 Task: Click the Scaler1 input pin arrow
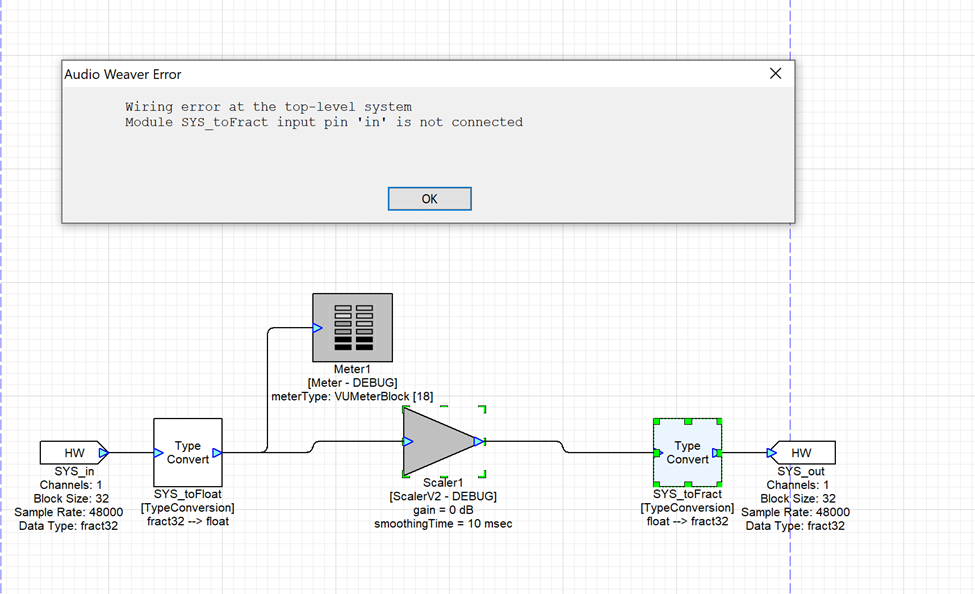point(408,441)
